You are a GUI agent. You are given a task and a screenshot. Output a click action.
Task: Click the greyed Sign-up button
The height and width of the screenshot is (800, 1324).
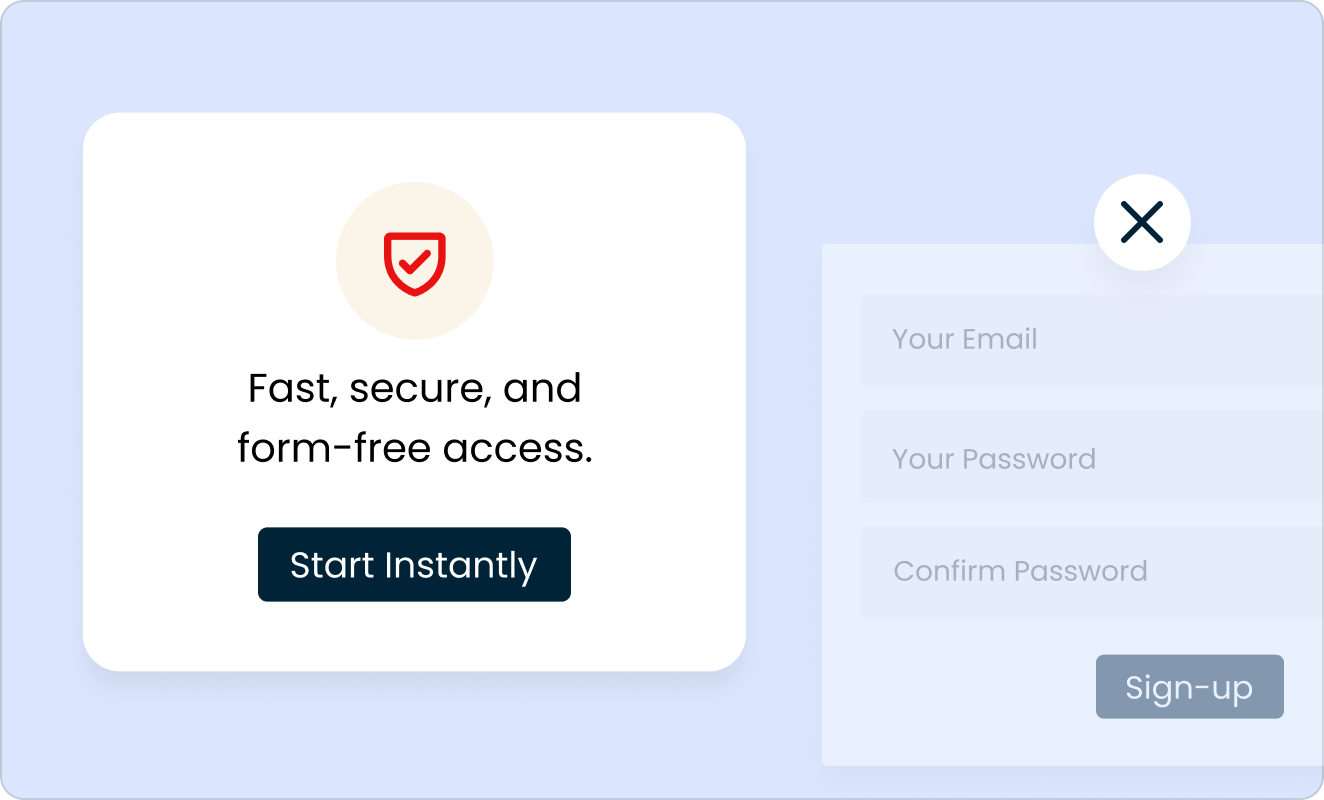point(1189,687)
